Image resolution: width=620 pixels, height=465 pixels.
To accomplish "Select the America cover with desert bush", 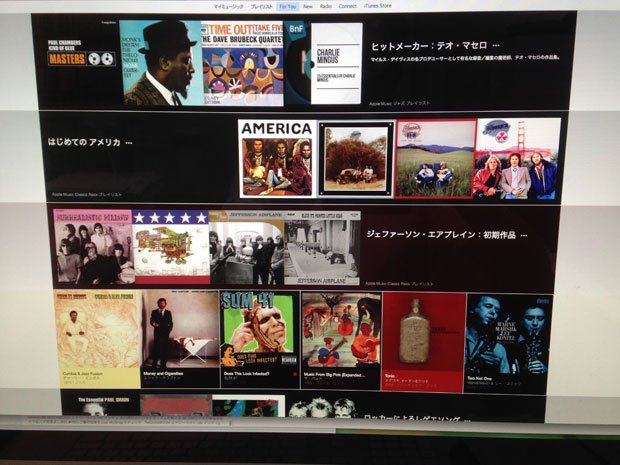I will click(x=356, y=159).
